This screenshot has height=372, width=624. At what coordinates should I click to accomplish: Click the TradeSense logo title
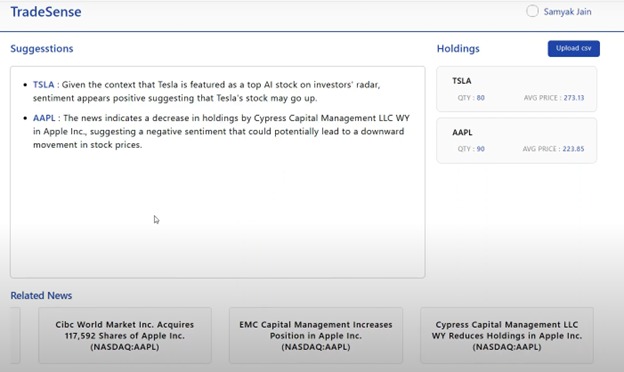coord(46,12)
